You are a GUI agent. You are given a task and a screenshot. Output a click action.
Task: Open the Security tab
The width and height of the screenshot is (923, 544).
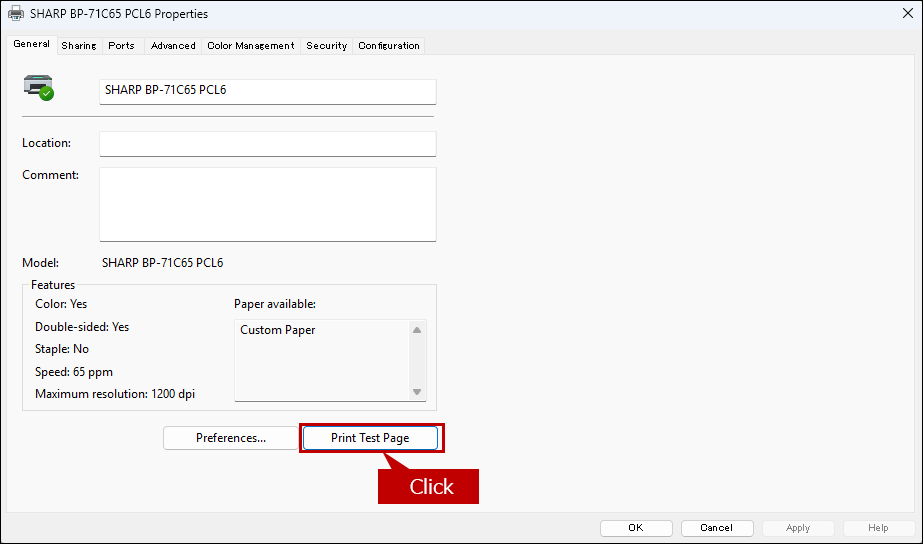tap(326, 45)
